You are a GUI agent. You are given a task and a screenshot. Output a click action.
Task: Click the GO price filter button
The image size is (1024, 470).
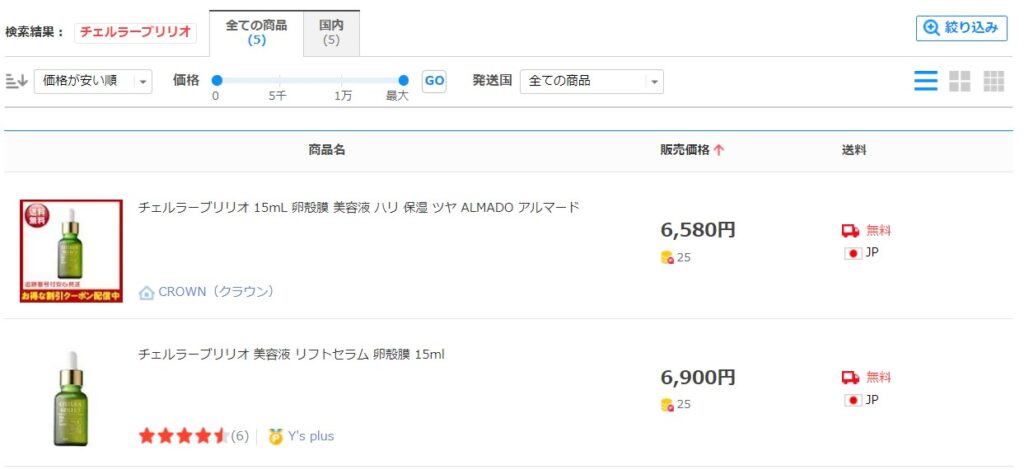[434, 81]
